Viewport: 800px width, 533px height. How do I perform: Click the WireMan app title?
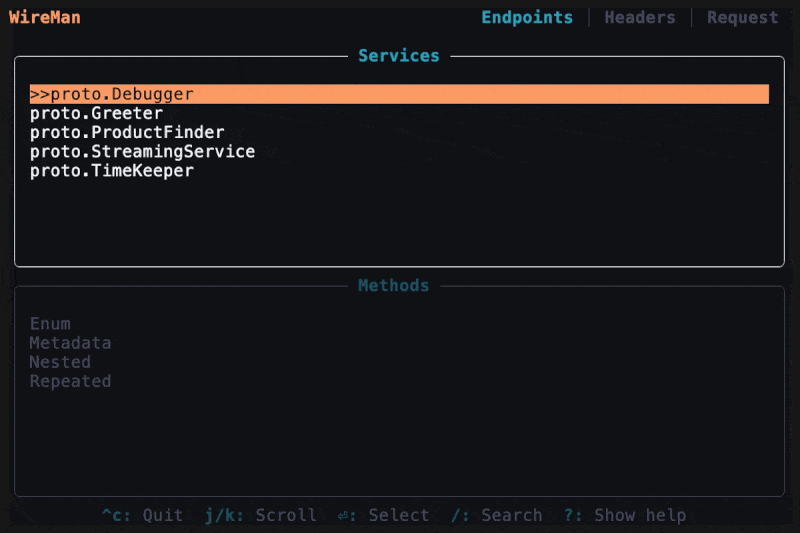point(45,17)
